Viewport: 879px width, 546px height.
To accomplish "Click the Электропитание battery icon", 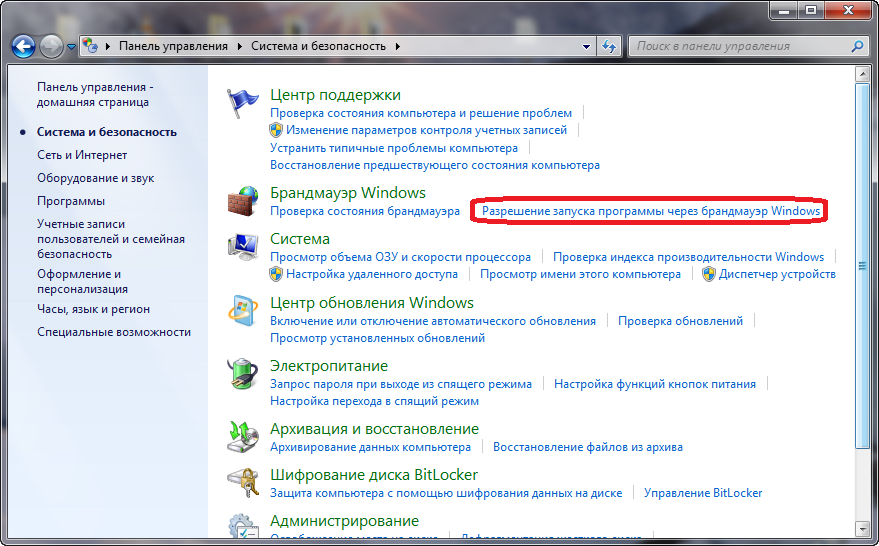I will [x=243, y=373].
